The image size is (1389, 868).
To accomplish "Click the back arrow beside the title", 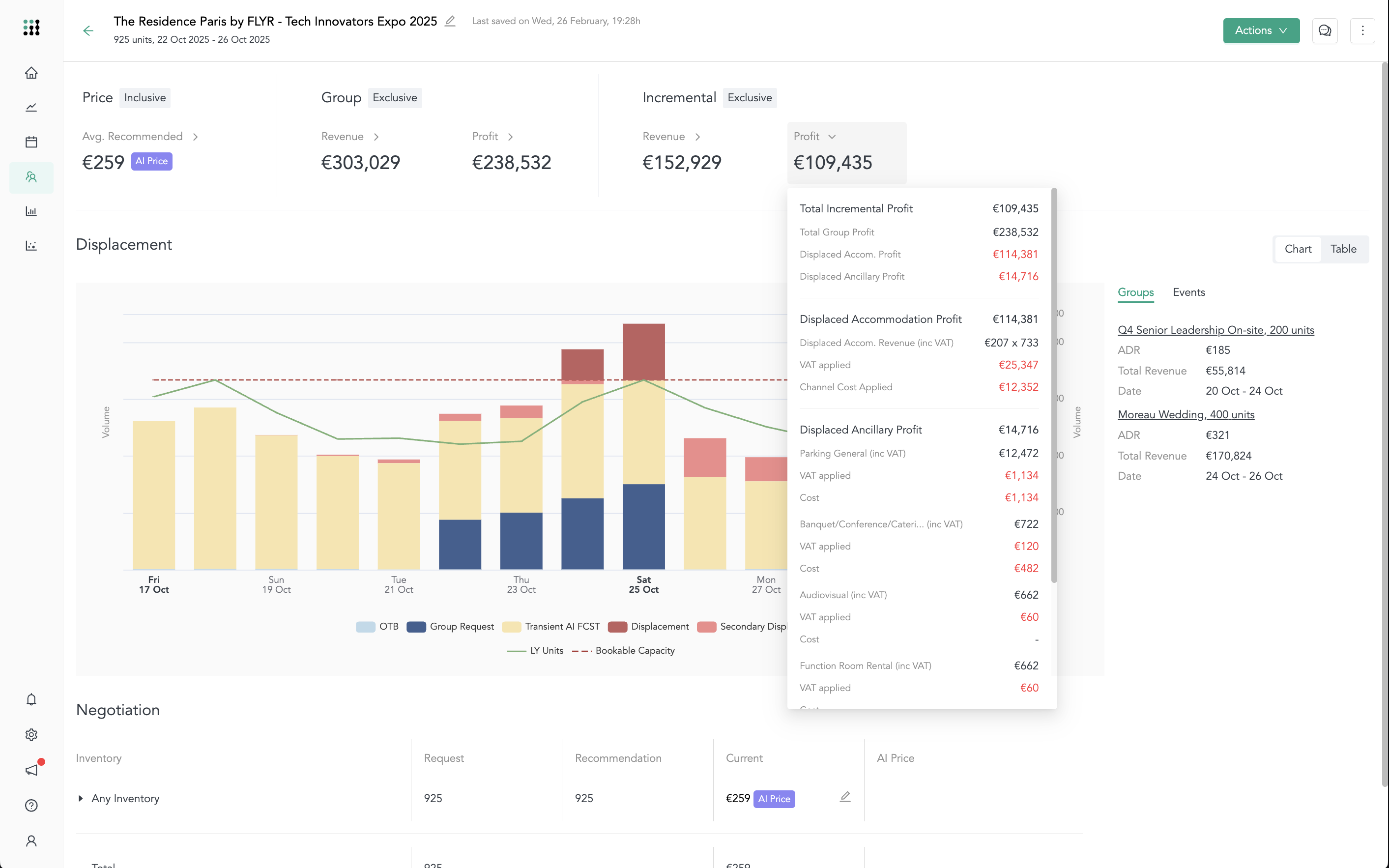I will tap(88, 30).
